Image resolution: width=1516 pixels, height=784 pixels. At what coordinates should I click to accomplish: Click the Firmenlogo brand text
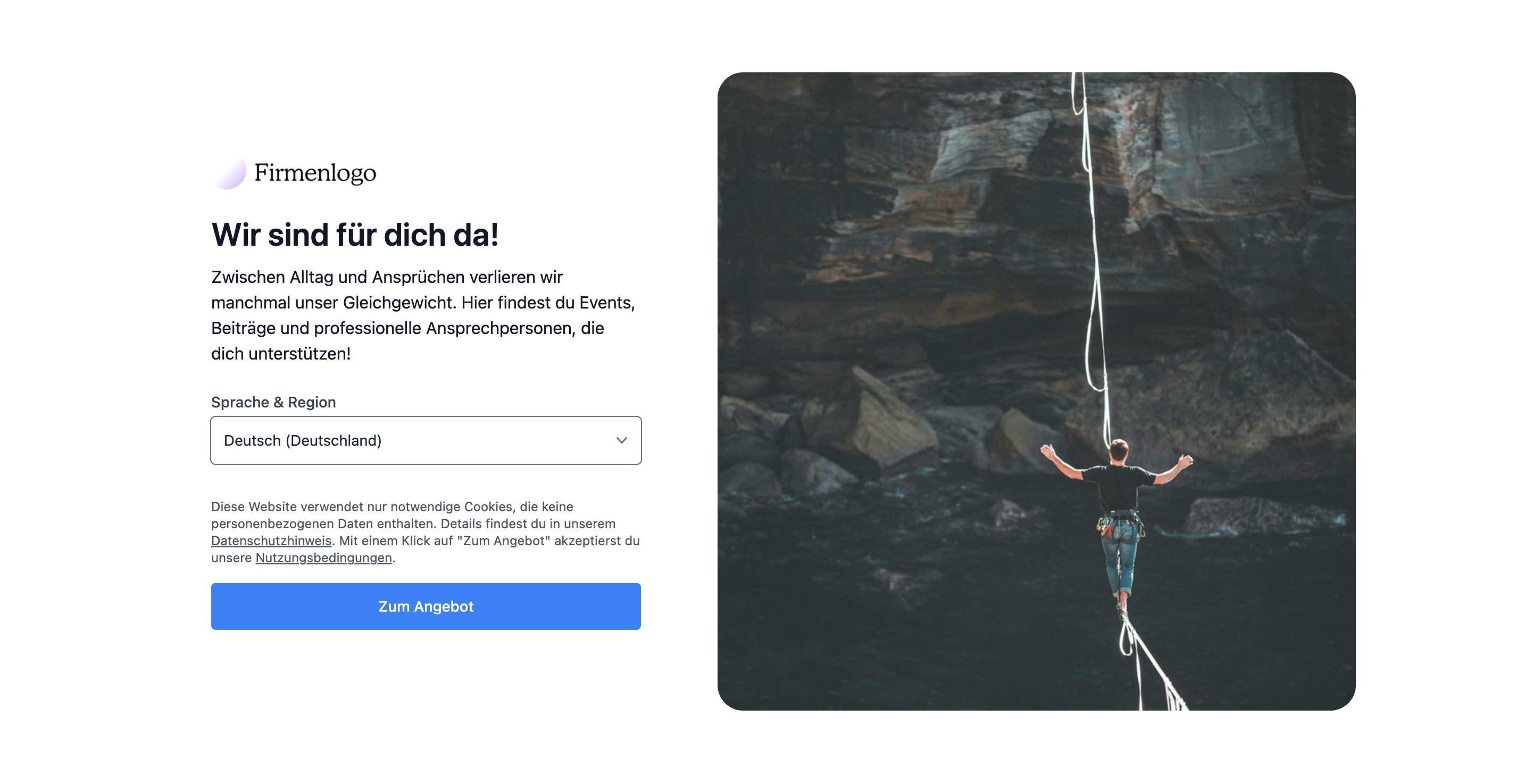315,173
